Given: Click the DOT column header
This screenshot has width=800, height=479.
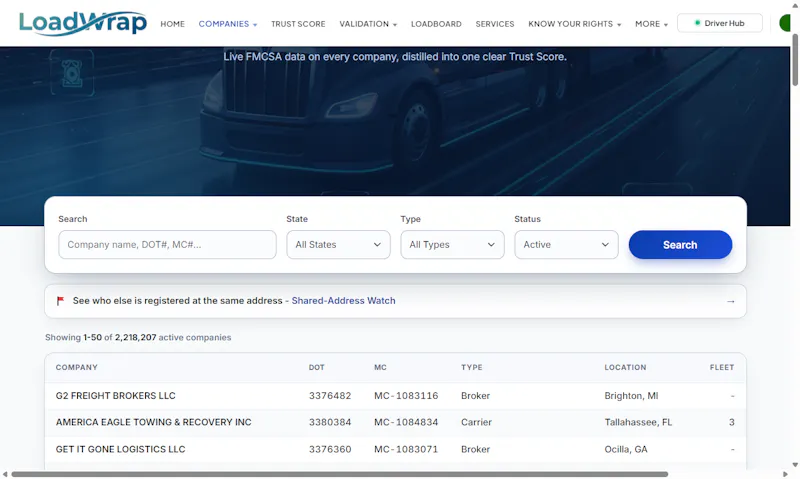Looking at the screenshot, I should [316, 367].
